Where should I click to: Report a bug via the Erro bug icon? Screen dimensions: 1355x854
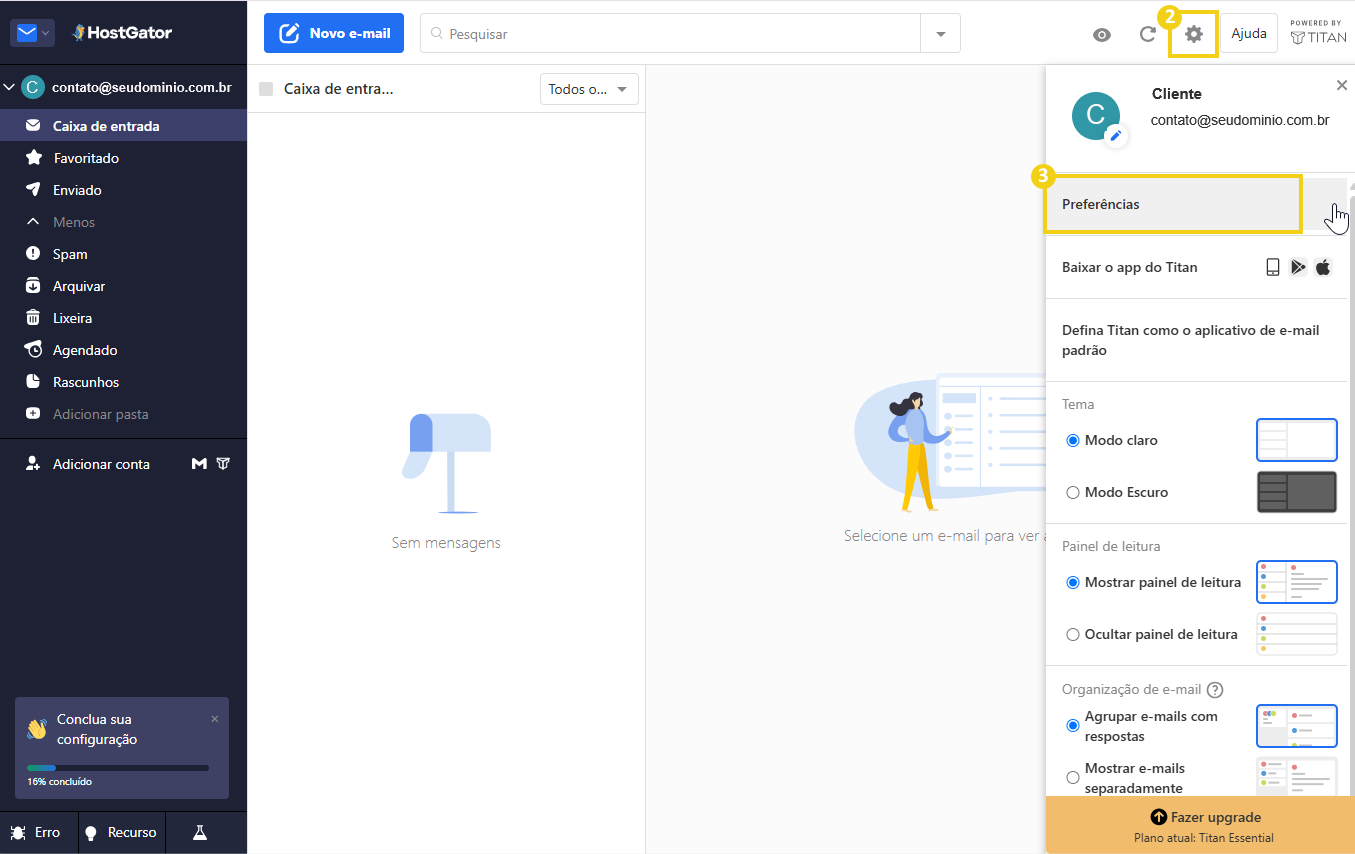(19, 831)
